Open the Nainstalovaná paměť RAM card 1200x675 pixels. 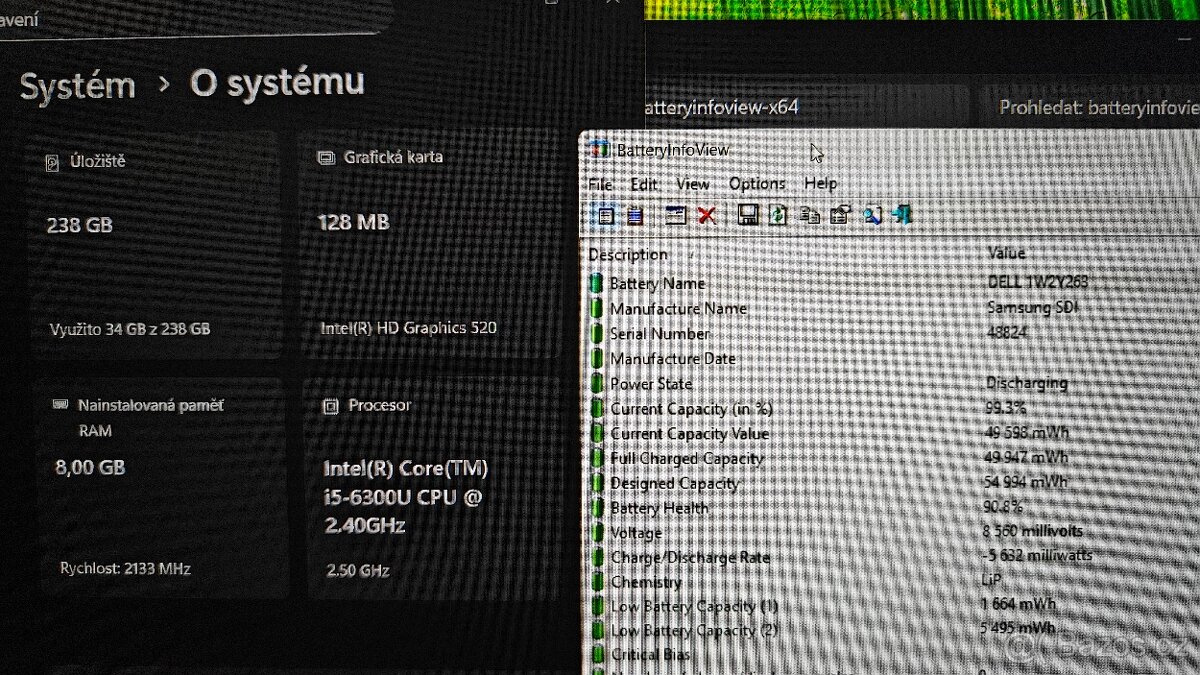(162, 488)
